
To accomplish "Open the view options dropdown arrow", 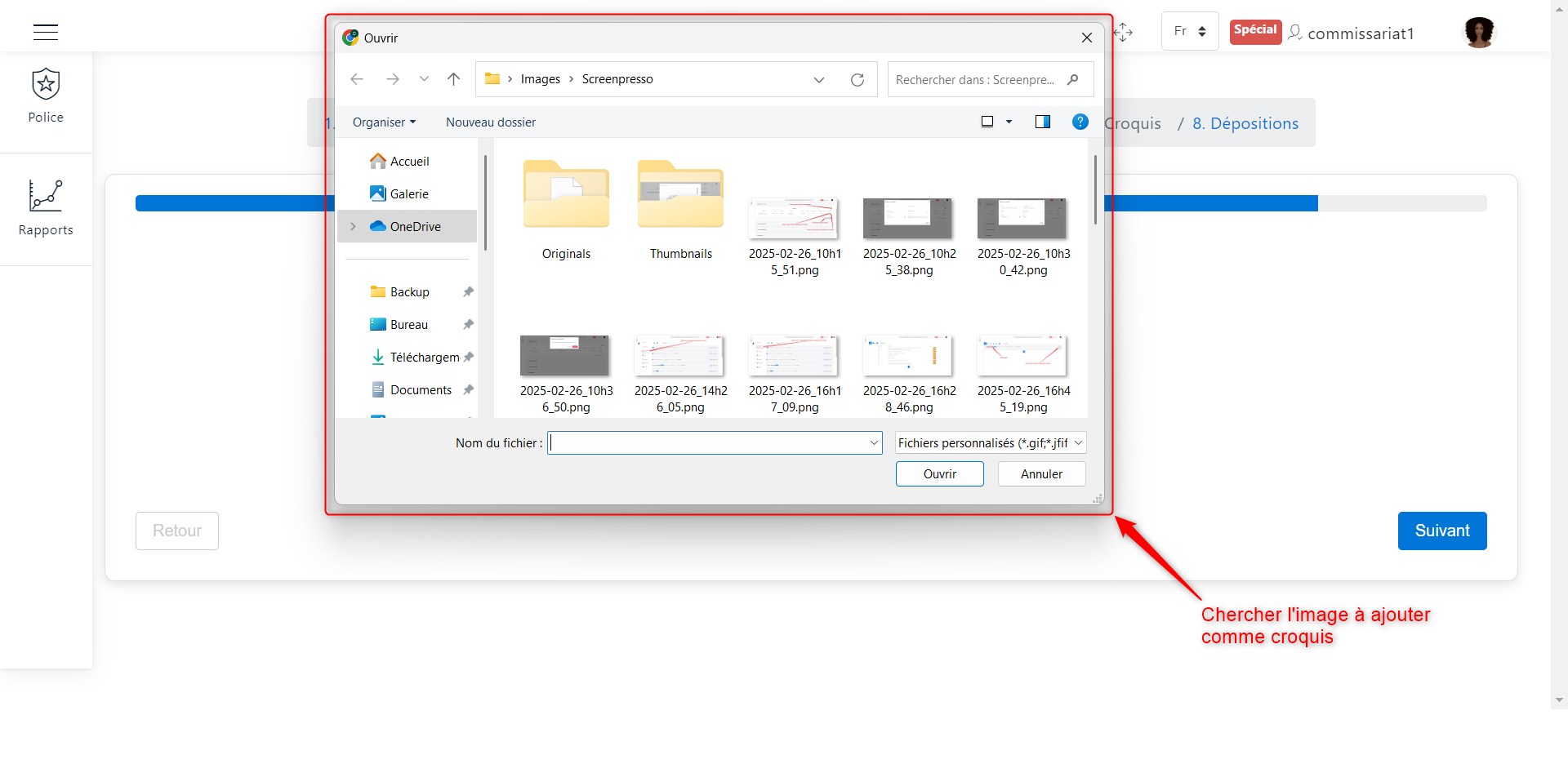I will point(1009,122).
